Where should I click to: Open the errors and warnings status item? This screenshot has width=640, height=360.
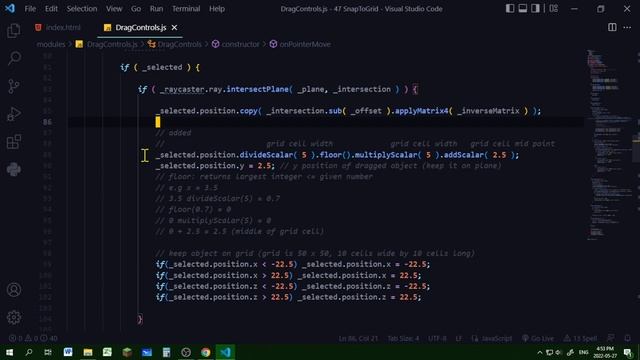[33, 338]
